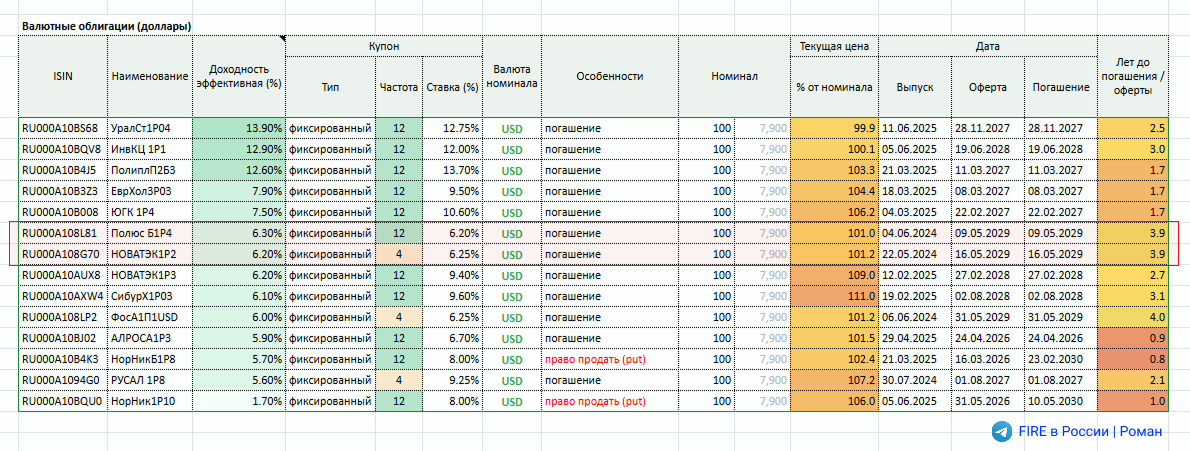Select the bond name 'НОВАТЭК1Р3'
Screen dimensions: 1190x451
(150, 275)
